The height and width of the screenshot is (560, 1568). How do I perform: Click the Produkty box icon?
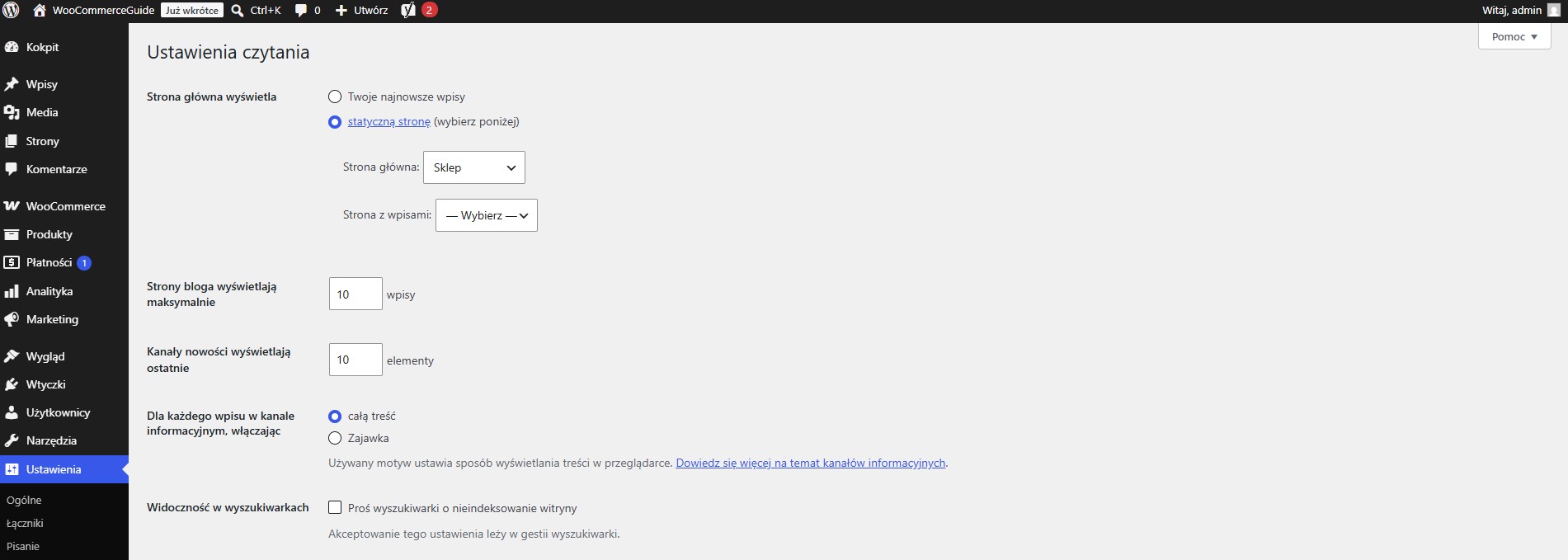[12, 234]
